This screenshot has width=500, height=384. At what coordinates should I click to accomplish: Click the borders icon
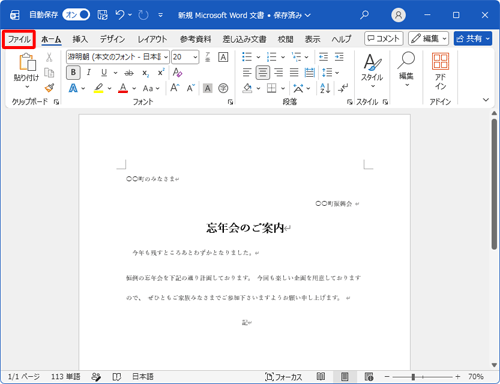(x=272, y=88)
